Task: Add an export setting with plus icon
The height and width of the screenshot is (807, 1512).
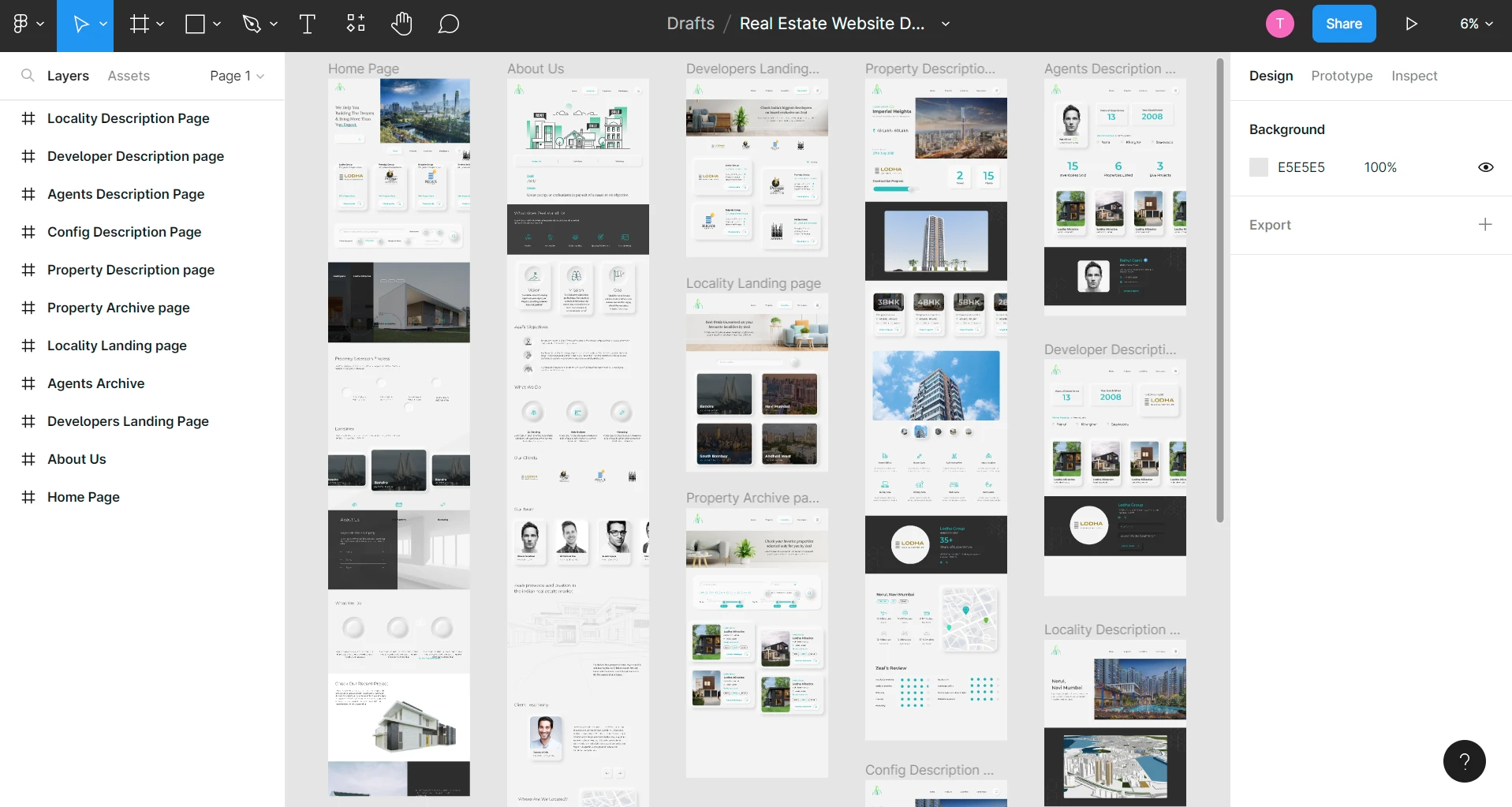Action: coord(1485,224)
